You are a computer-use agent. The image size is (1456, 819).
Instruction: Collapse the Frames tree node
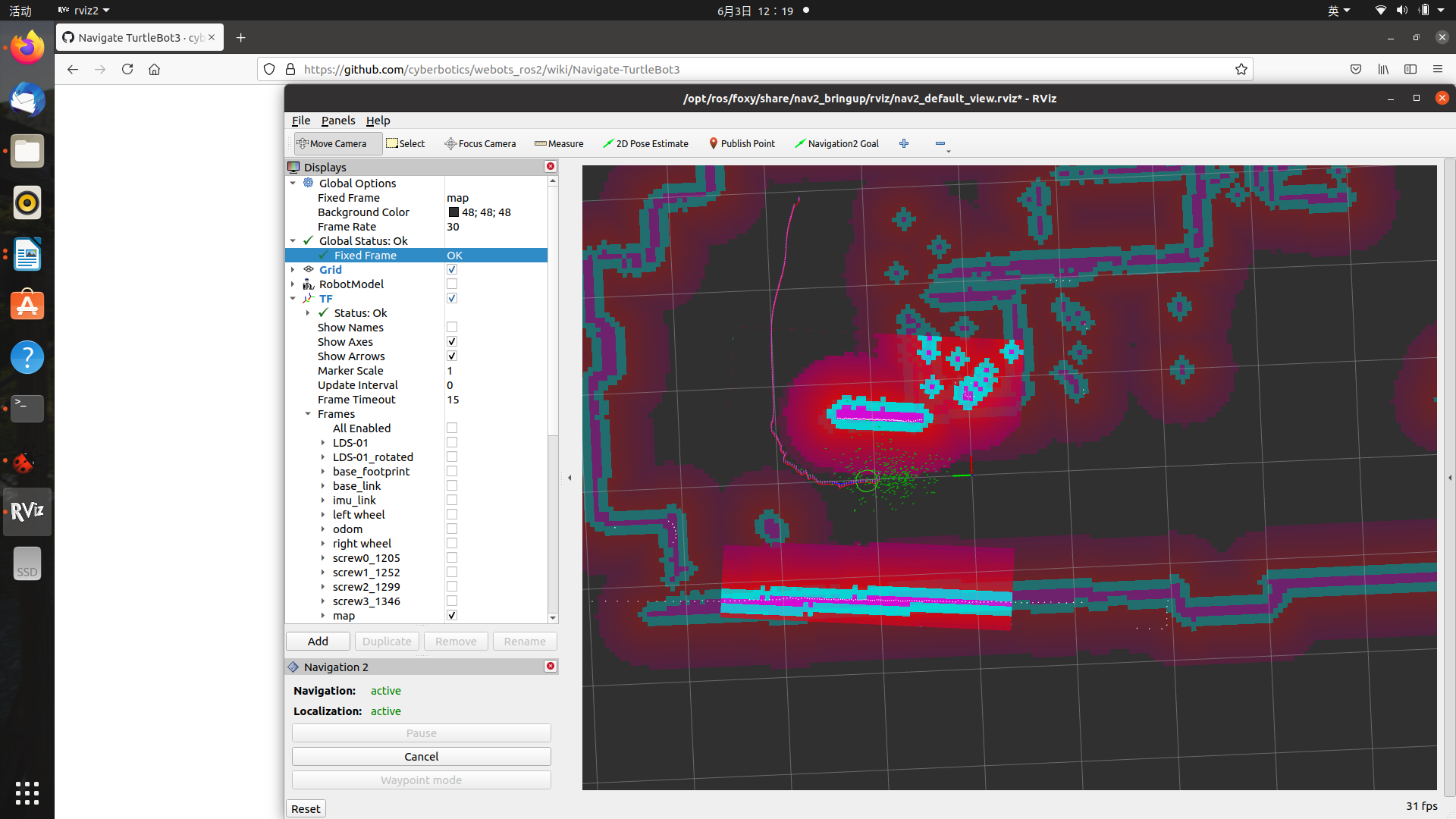(x=308, y=414)
